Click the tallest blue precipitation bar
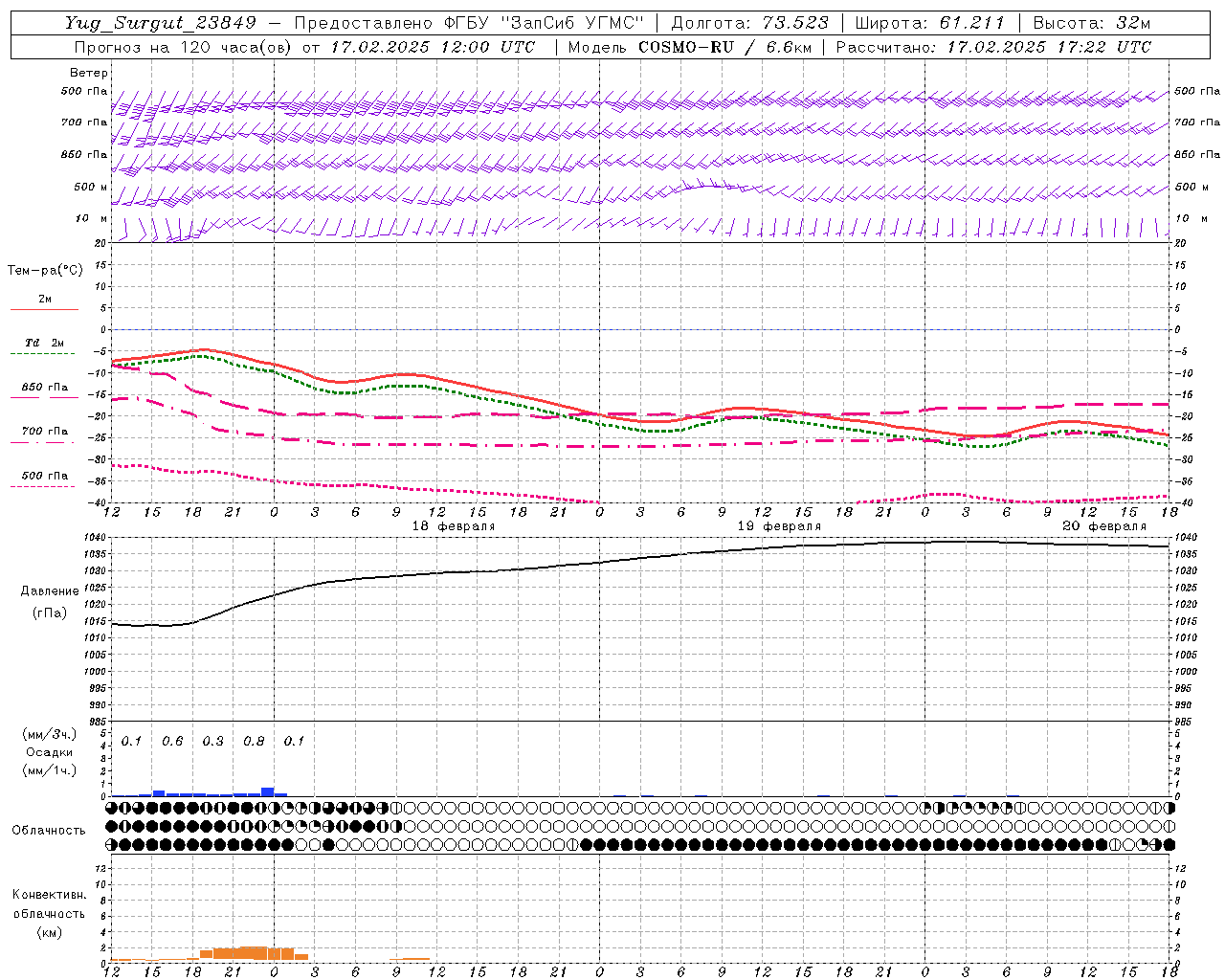The height and width of the screenshot is (980, 1225). [268, 791]
